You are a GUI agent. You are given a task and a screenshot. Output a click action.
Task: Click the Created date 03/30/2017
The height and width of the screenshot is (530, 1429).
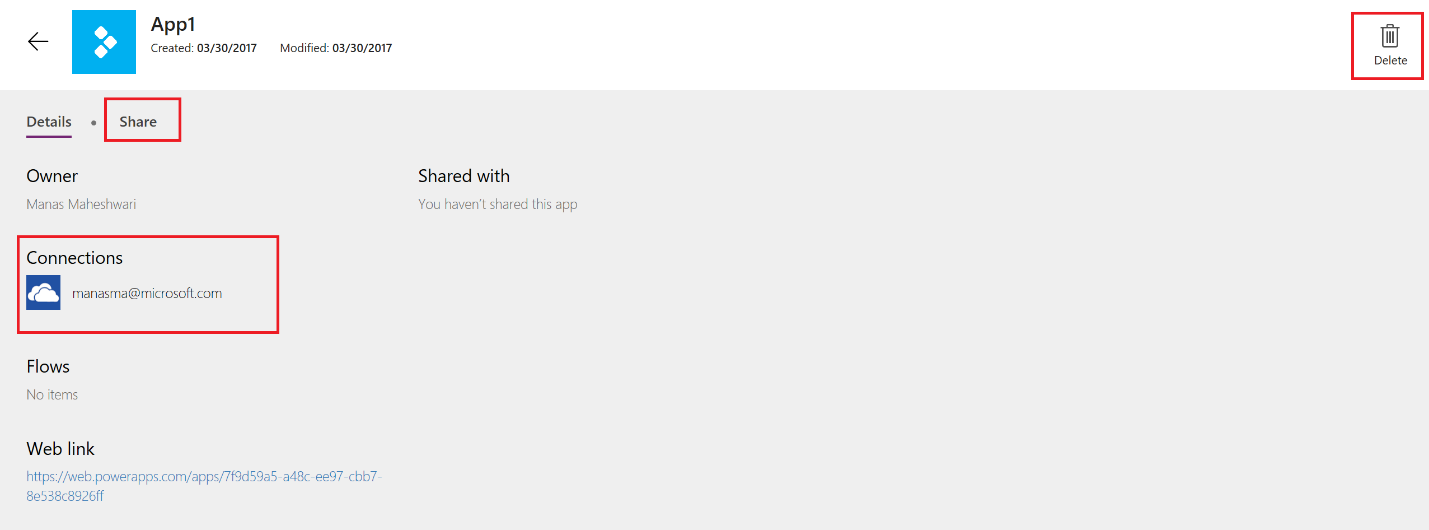pos(227,48)
